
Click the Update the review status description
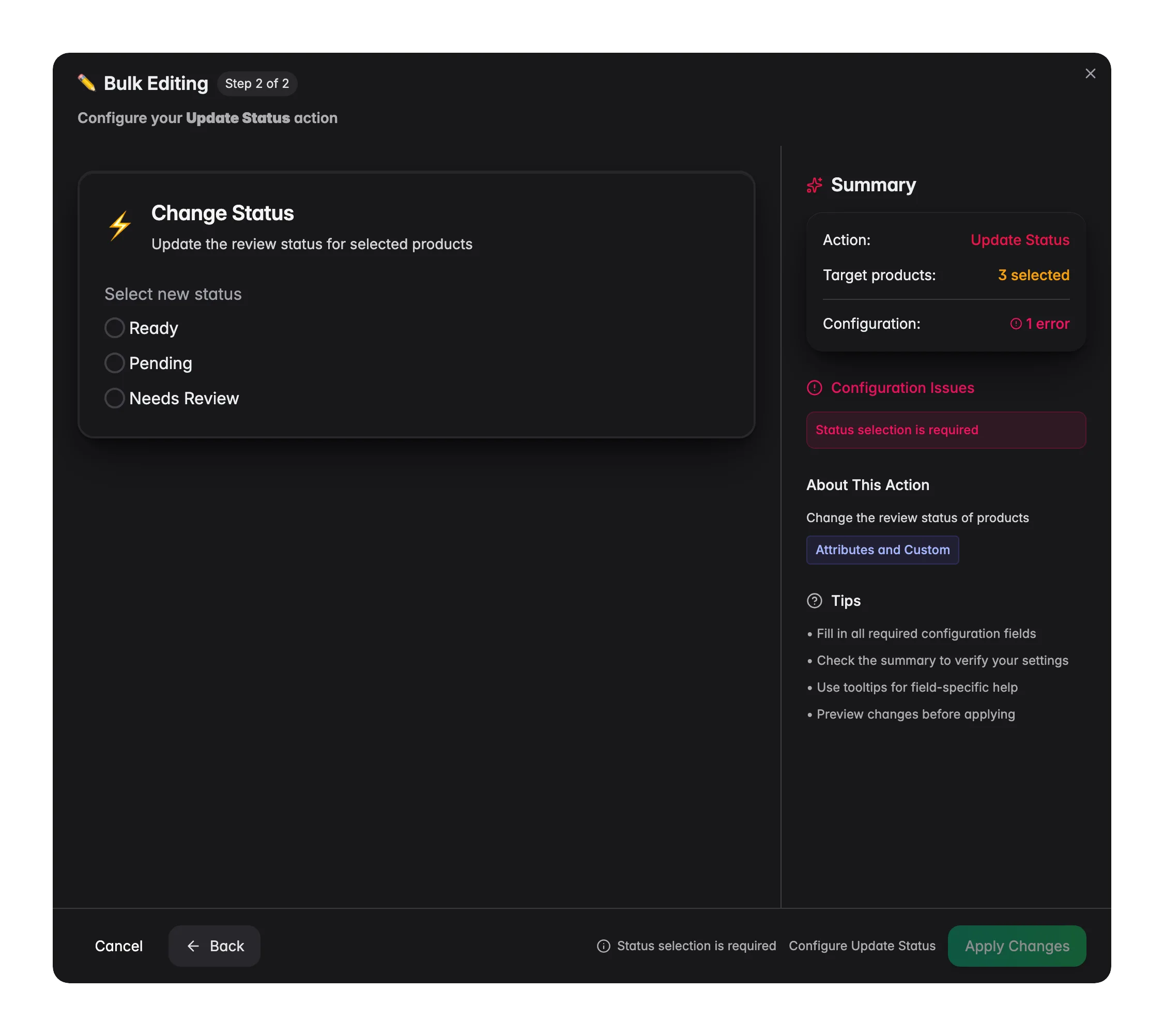click(x=312, y=245)
